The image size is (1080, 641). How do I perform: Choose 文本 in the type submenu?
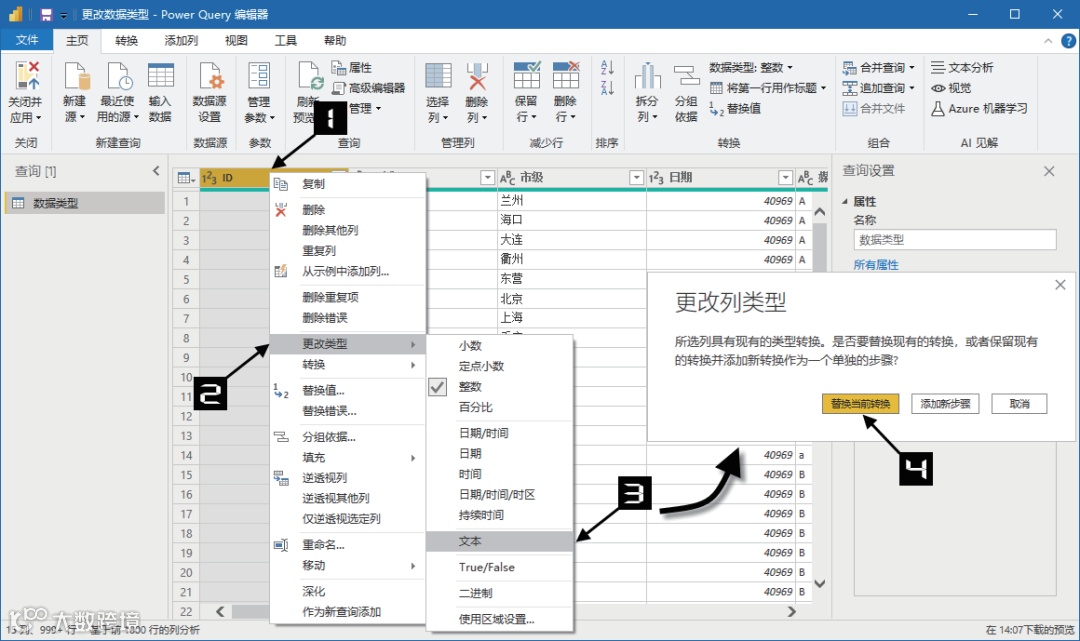[500, 541]
